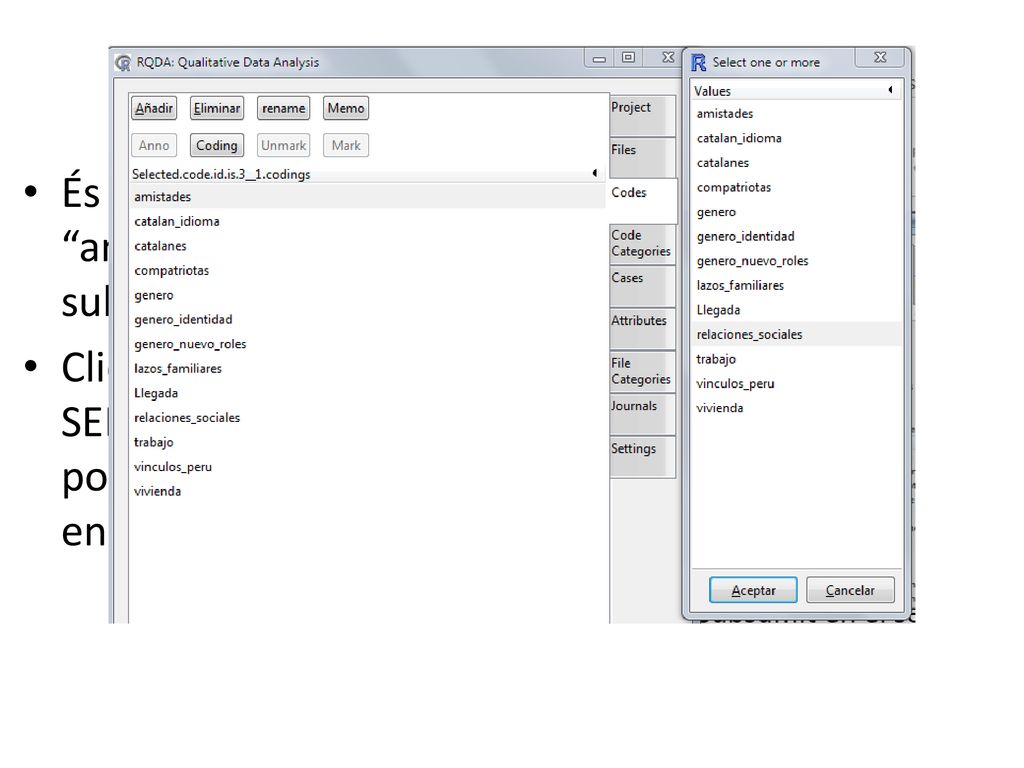
Task: Choose 'amistades' in the Values dialog
Action: pyautogui.click(x=797, y=114)
